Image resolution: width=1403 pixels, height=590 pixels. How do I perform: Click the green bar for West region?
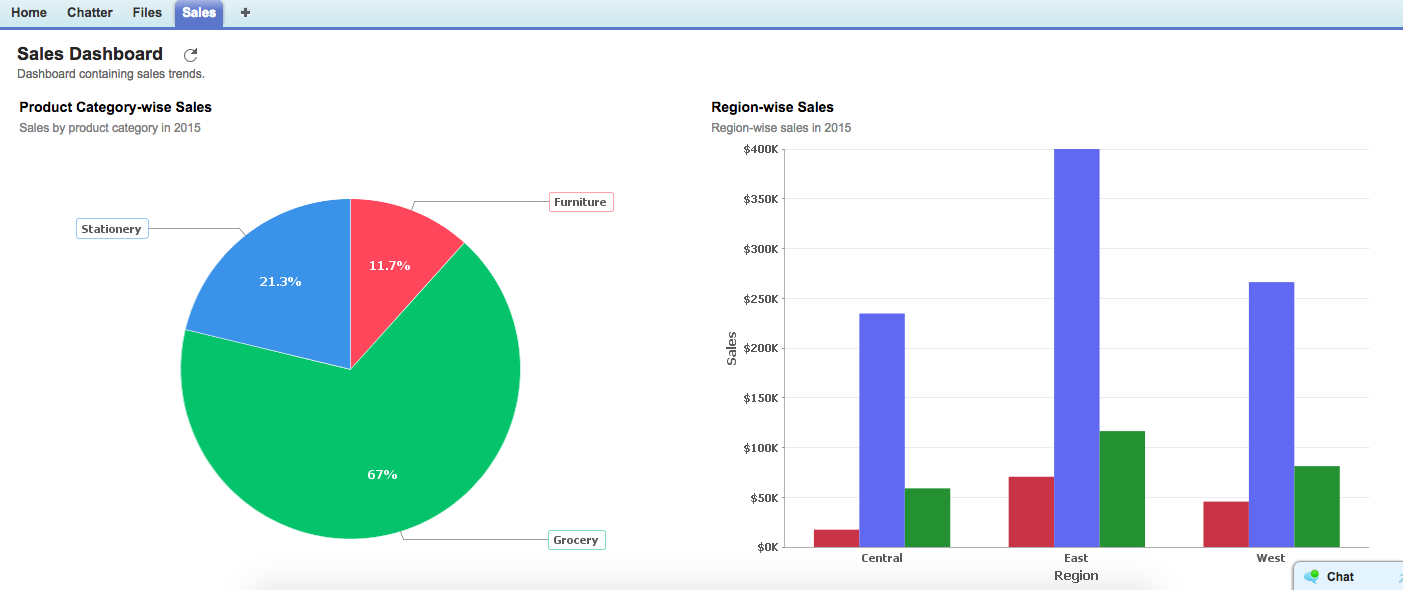(x=1316, y=507)
